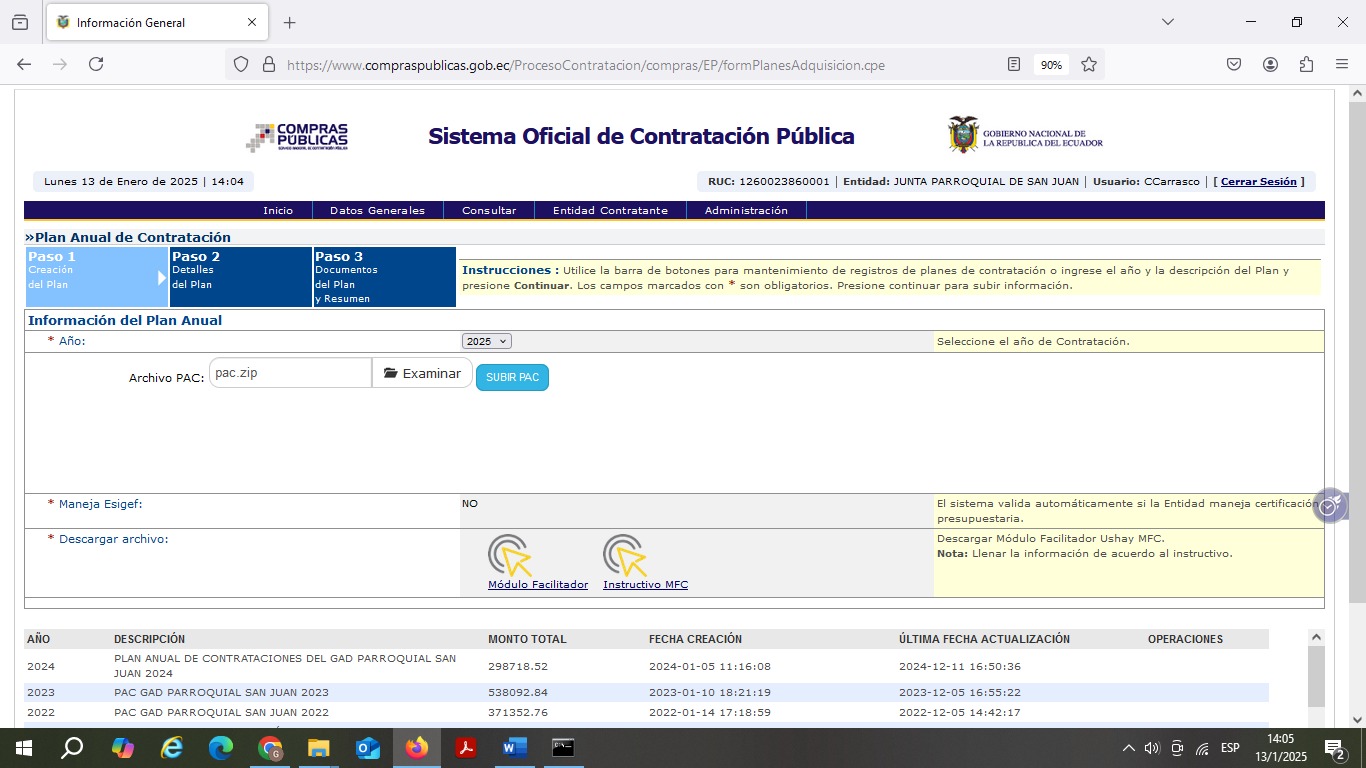Screen dimensions: 1366x768
Task: Click the Instructivo MFC download icon
Action: click(624, 555)
